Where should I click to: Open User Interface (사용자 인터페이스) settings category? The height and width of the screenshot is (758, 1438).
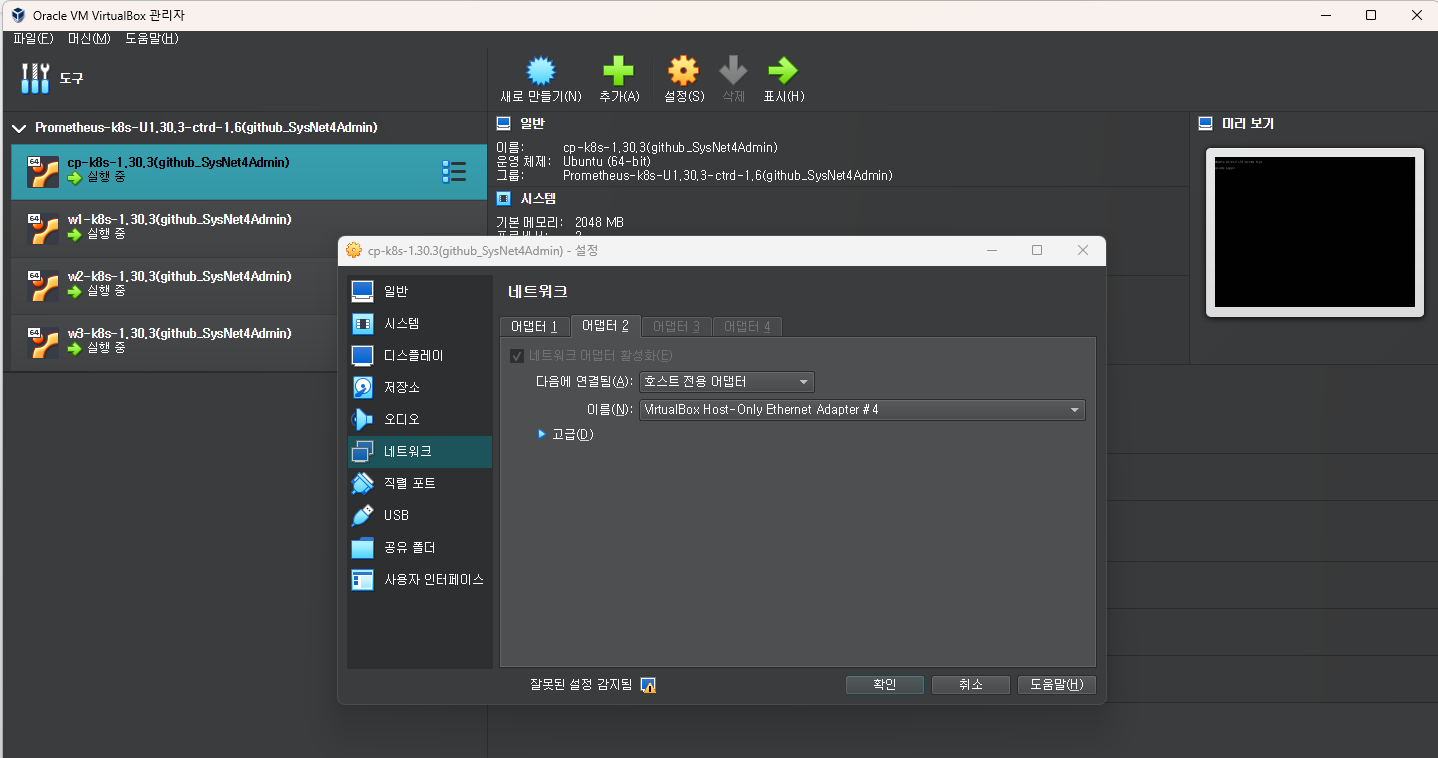pos(420,579)
